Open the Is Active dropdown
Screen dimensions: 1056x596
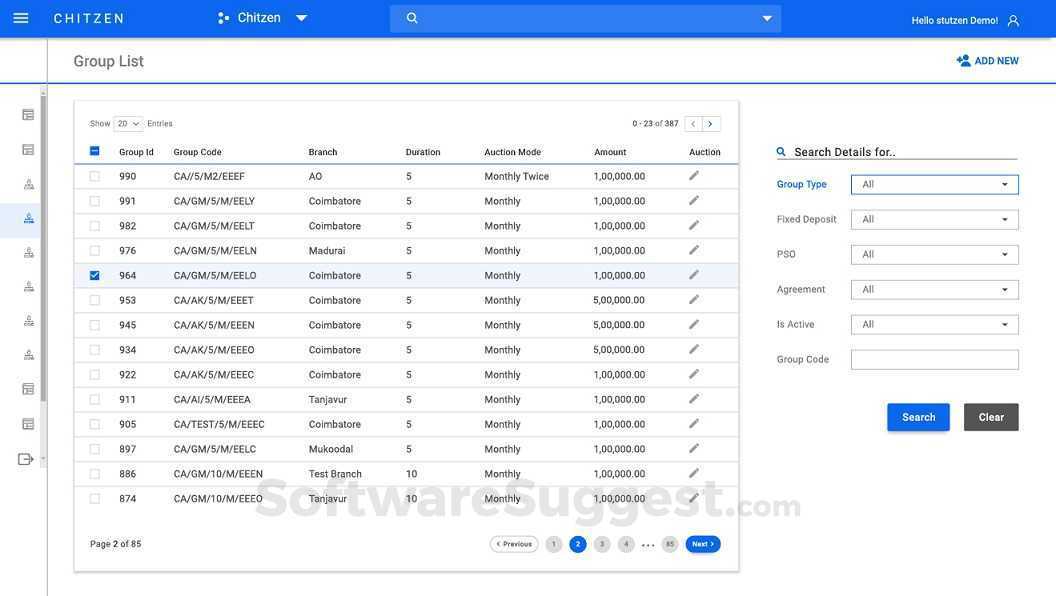tap(934, 325)
